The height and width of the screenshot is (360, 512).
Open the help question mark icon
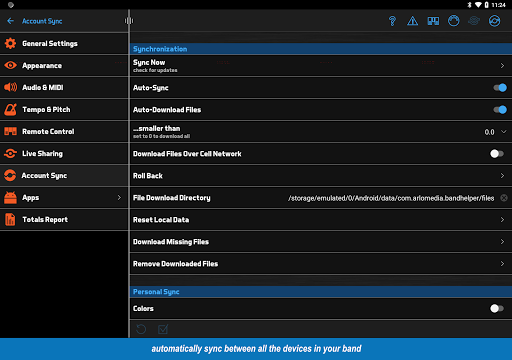(x=392, y=21)
